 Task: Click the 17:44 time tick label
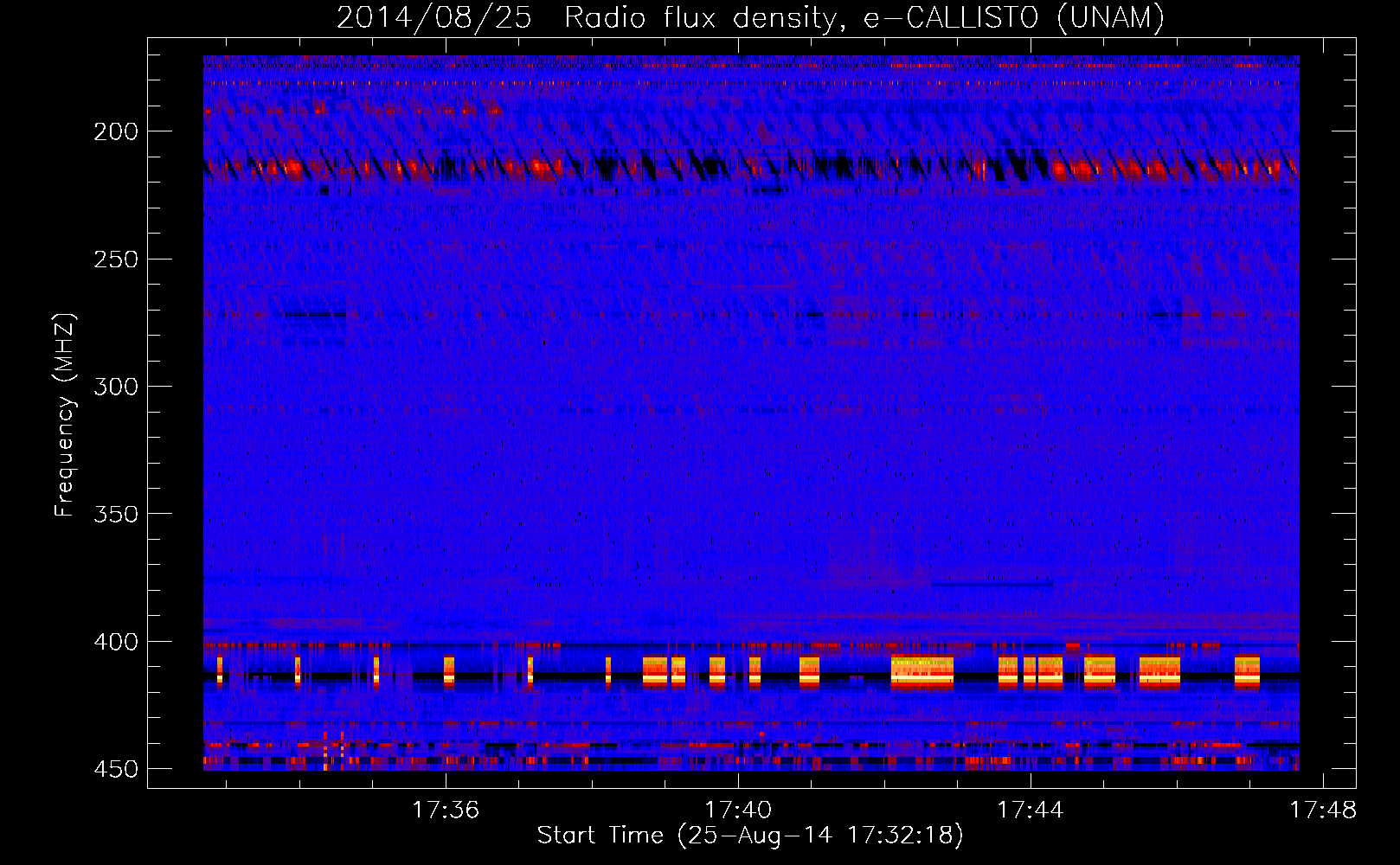(1031, 810)
